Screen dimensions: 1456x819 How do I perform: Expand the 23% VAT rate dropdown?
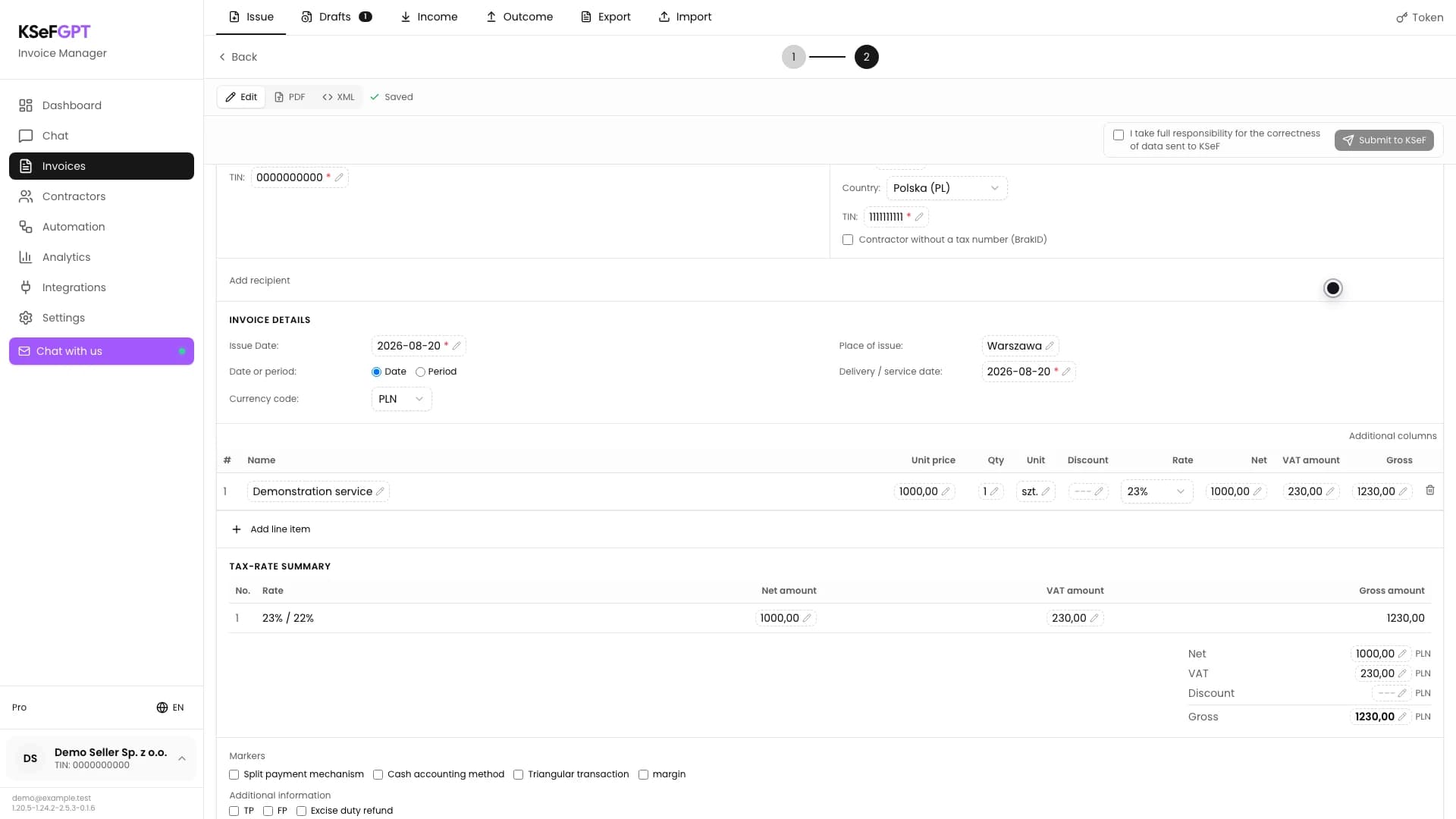pos(1156,491)
